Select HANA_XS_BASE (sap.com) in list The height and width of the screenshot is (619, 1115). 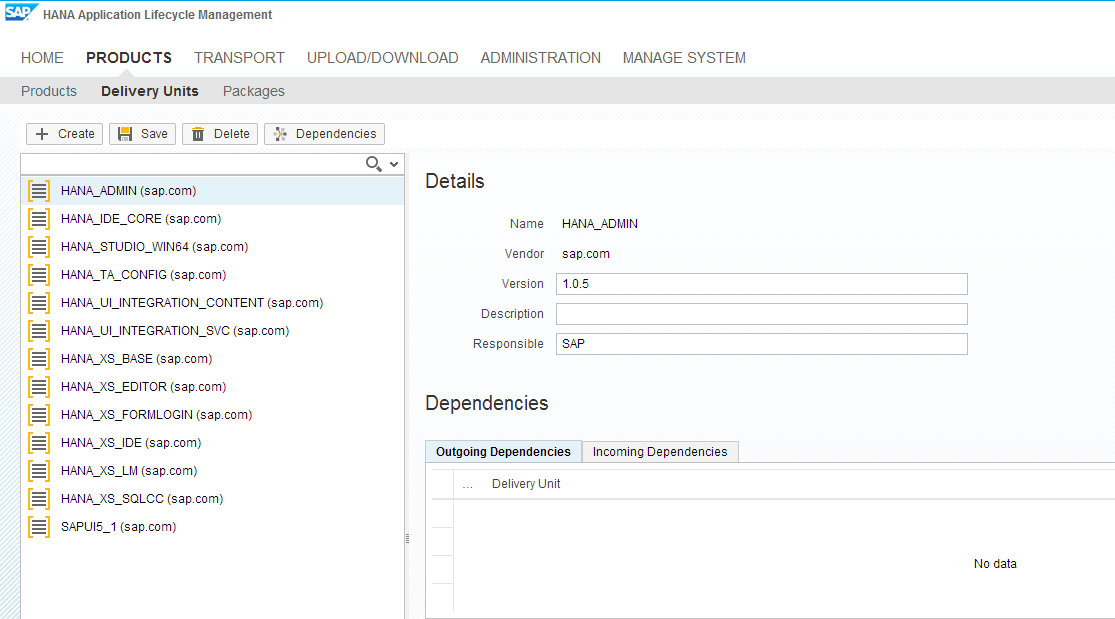pos(213,359)
